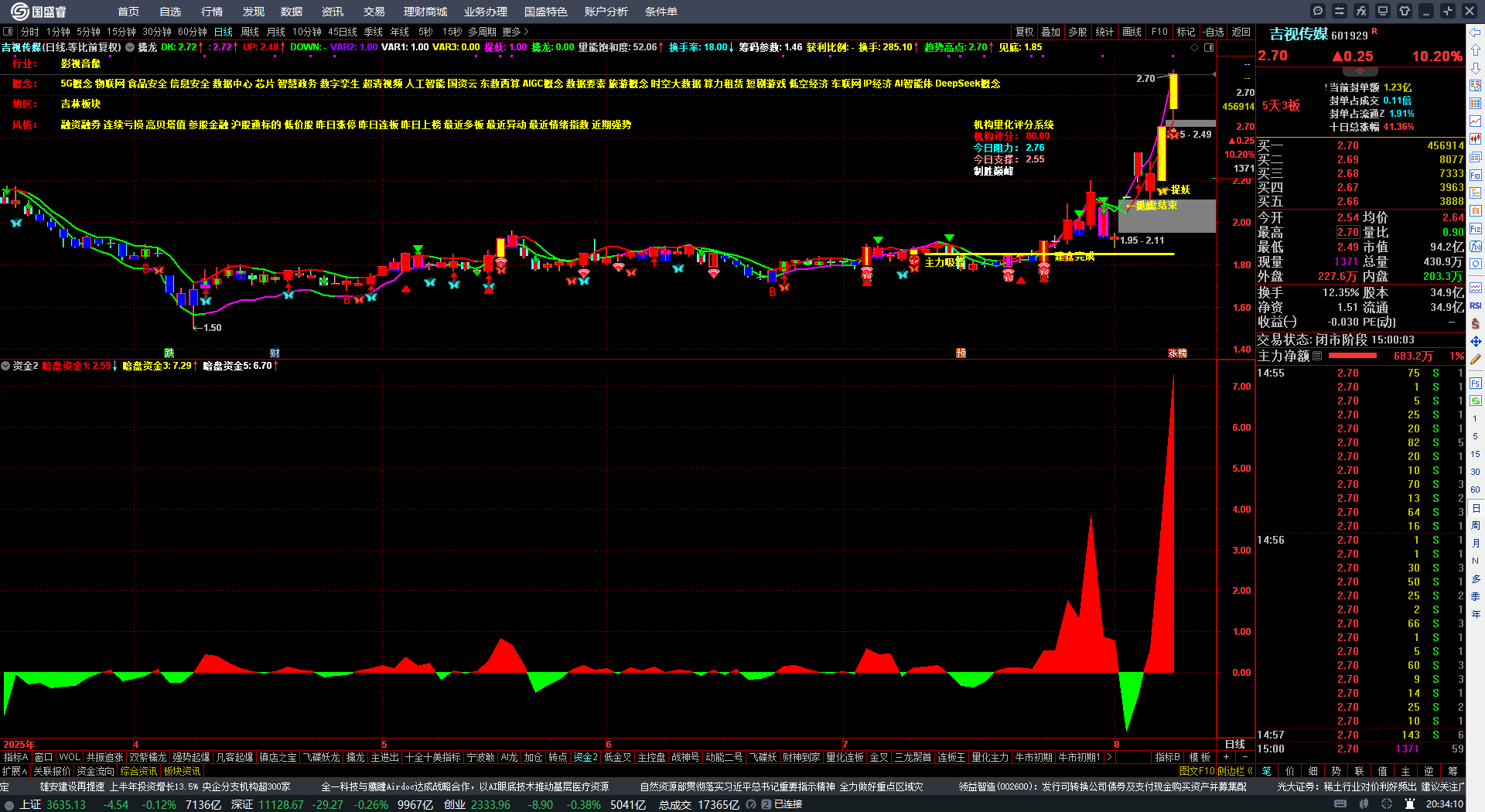
Task: Switch to the 60分钟 period tab
Action: (193, 32)
